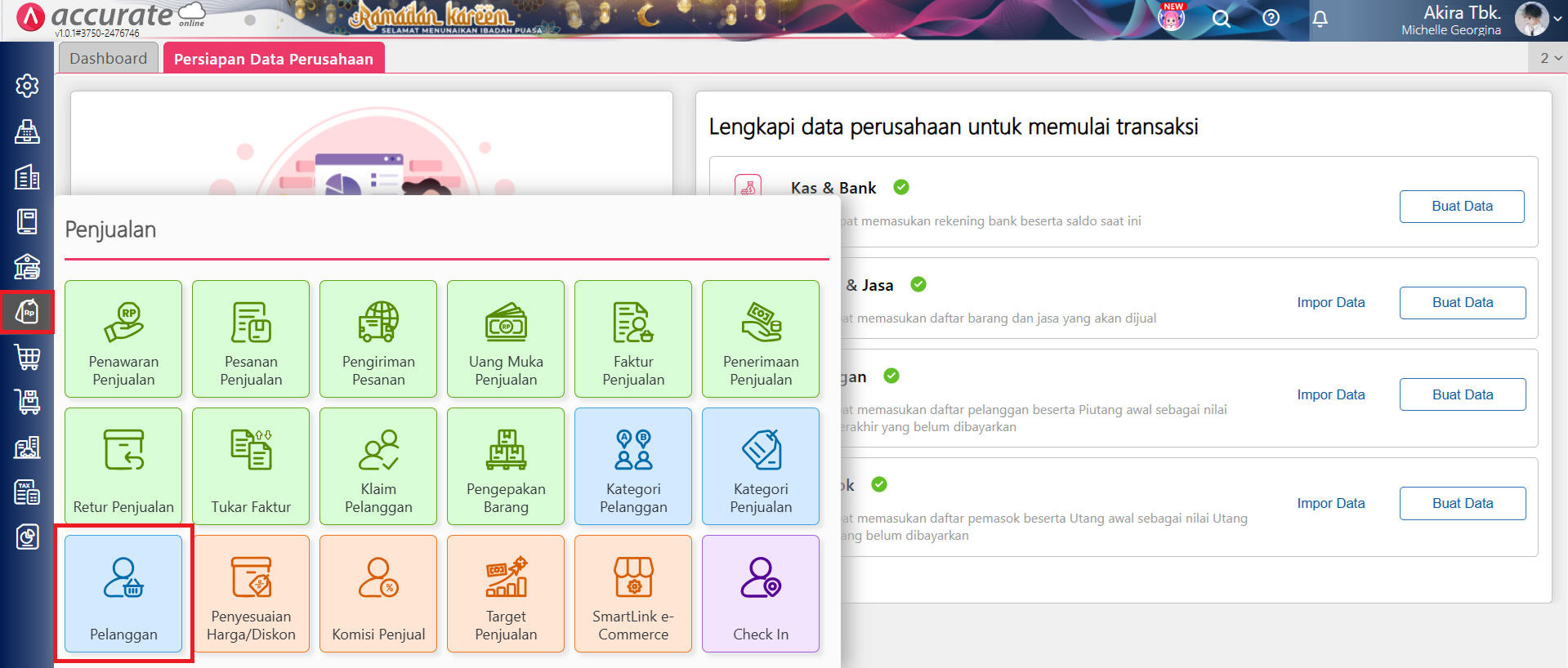Click the settings gear in sidebar
The height and width of the screenshot is (668, 1568).
[x=27, y=86]
